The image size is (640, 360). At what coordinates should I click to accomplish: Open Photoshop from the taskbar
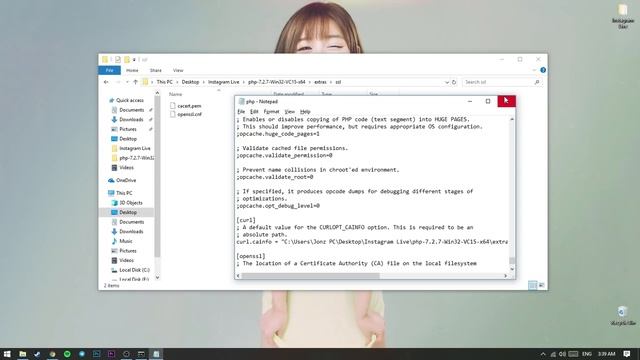tap(96, 354)
